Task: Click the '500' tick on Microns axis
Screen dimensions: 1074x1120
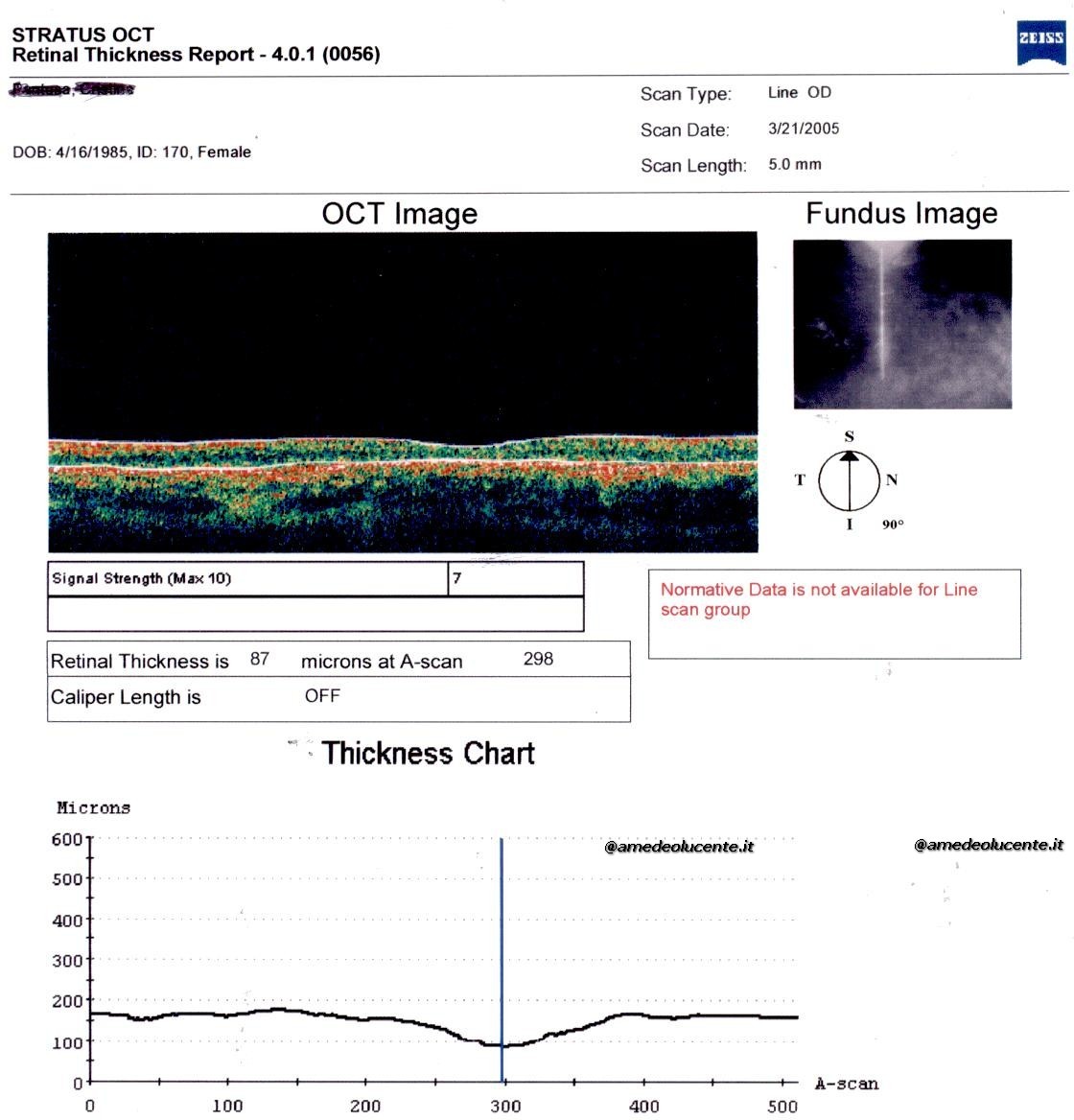Action: click(67, 879)
